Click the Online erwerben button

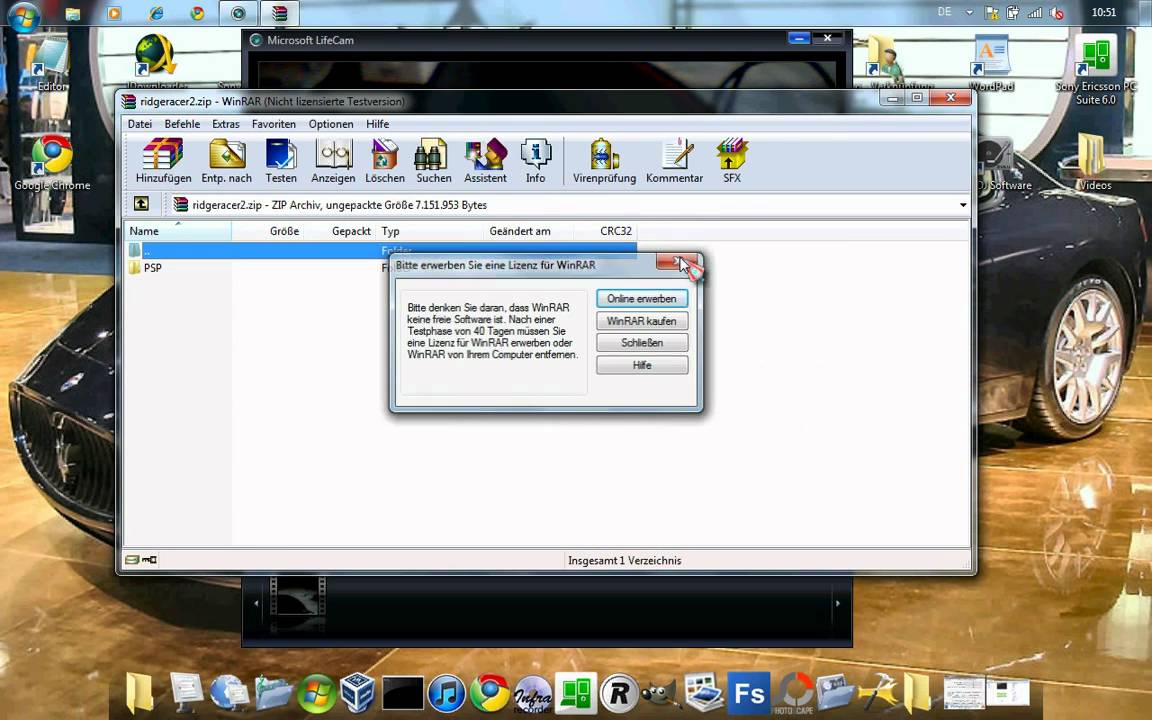[x=642, y=299]
